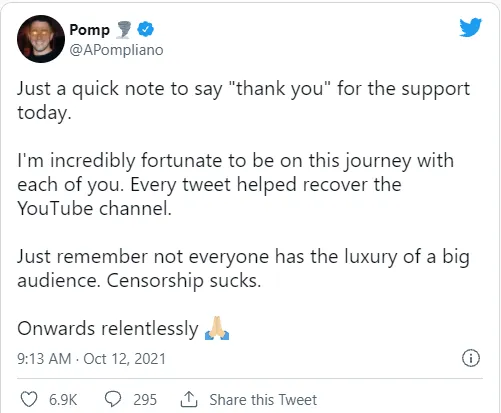
Task: Click the 6.9K likes count
Action: [63, 400]
